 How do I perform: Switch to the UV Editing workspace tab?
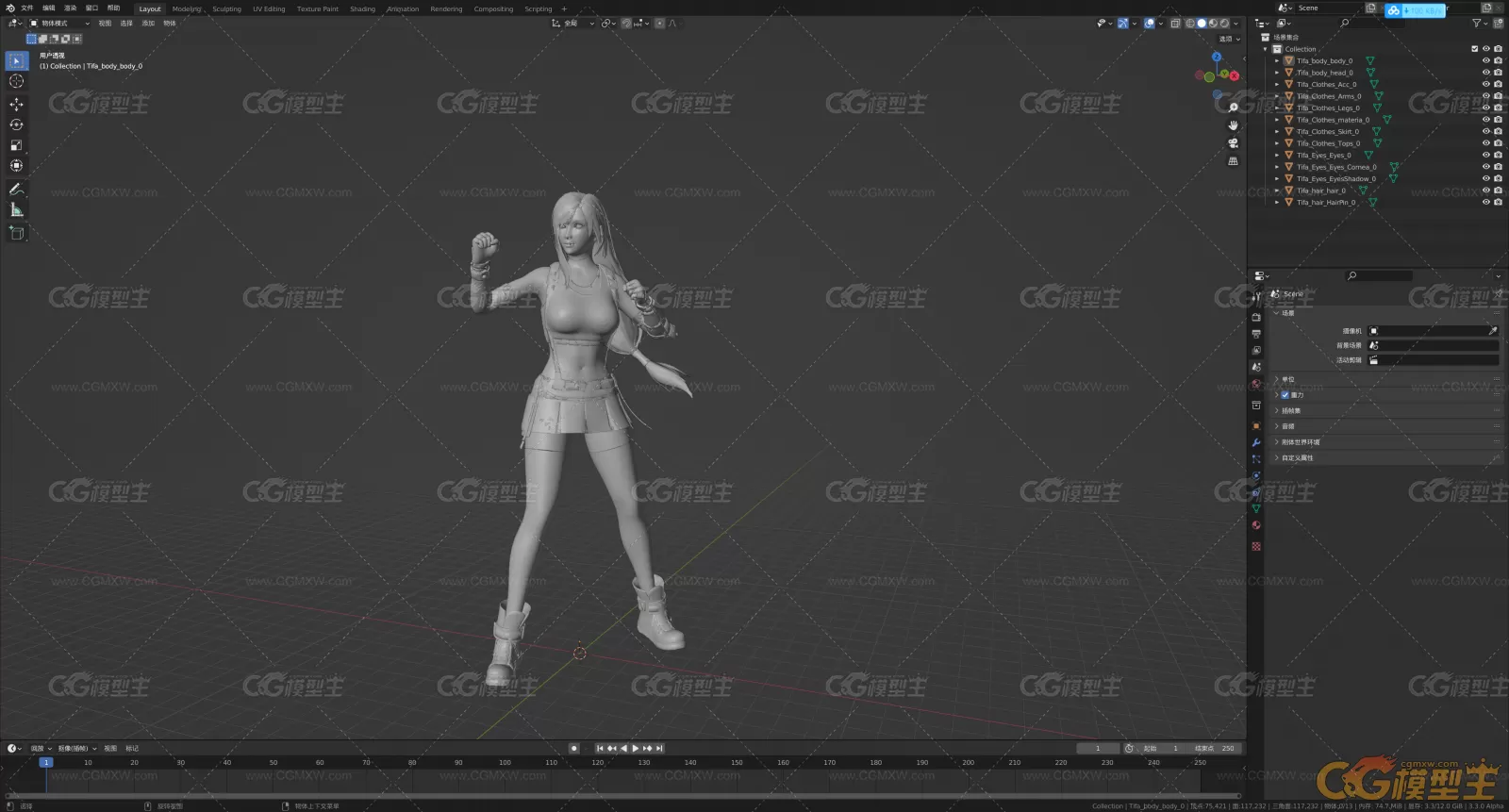pyautogui.click(x=269, y=8)
